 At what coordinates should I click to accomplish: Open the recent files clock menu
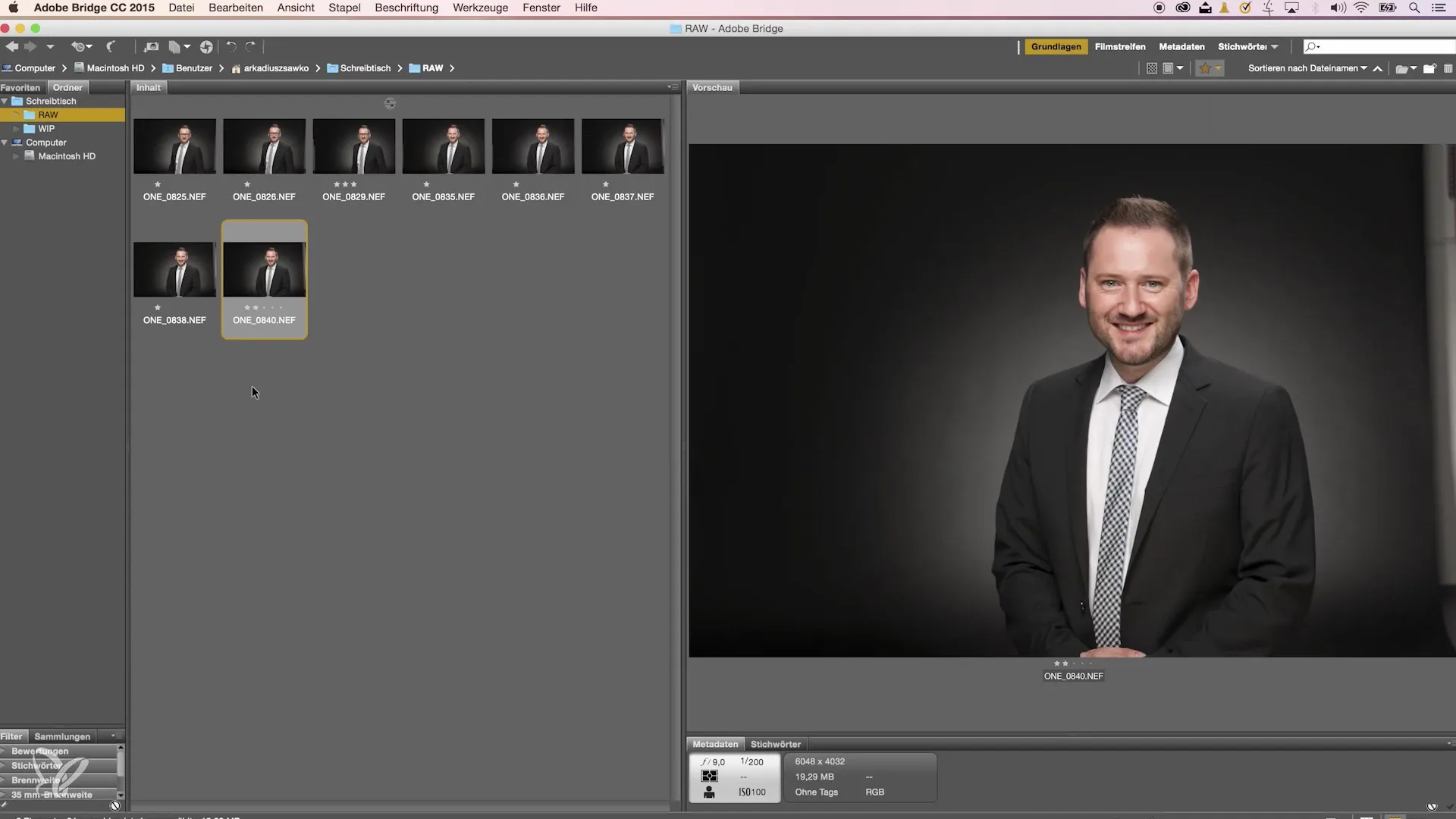81,47
